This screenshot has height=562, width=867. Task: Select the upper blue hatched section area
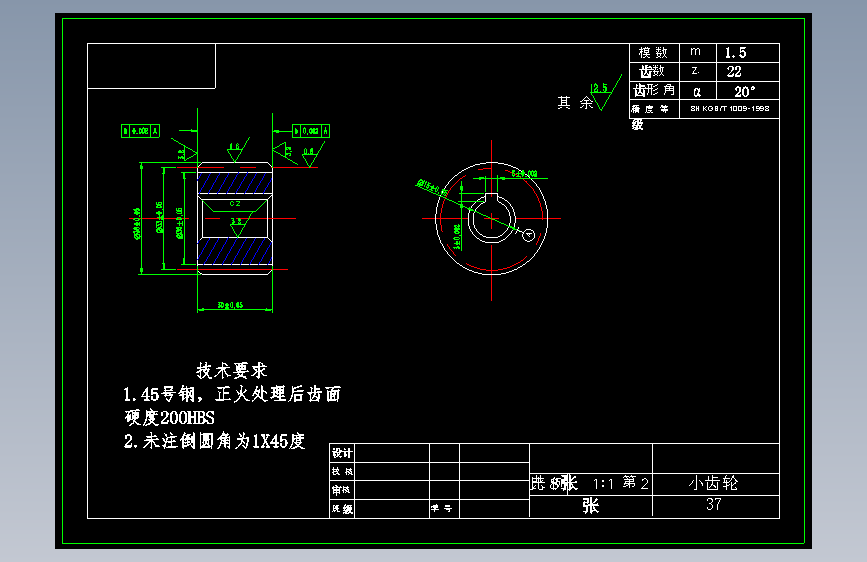[x=235, y=183]
